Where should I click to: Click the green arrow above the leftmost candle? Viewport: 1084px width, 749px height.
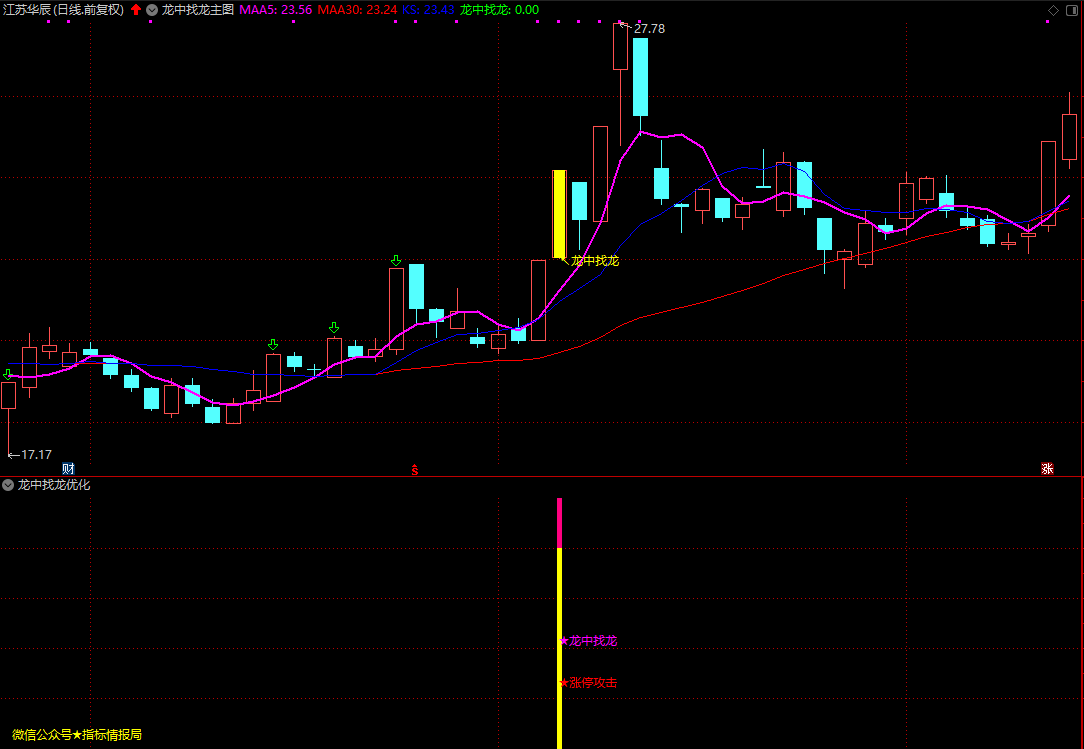pos(8,375)
